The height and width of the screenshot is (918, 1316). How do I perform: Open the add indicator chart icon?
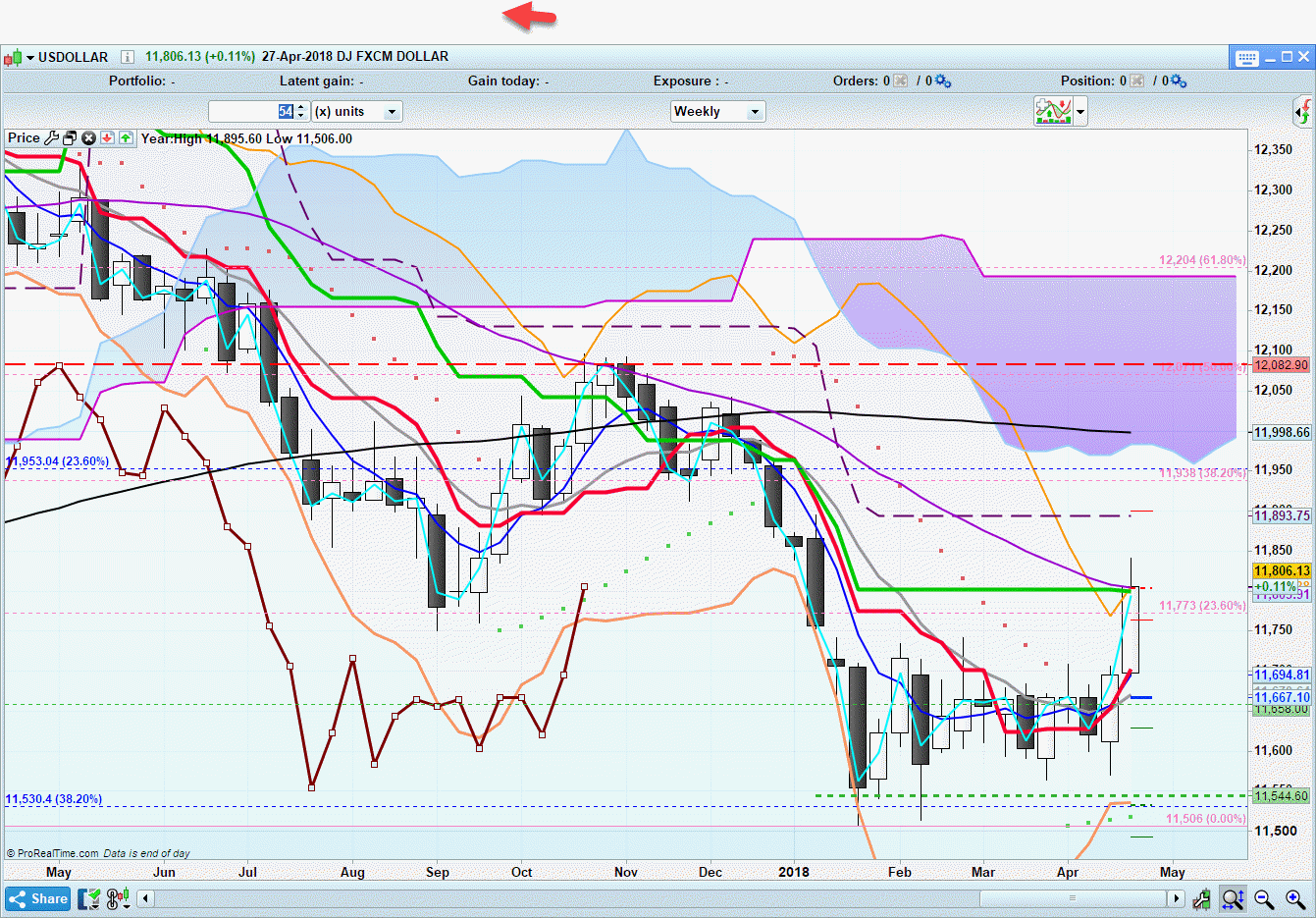pos(1053,111)
